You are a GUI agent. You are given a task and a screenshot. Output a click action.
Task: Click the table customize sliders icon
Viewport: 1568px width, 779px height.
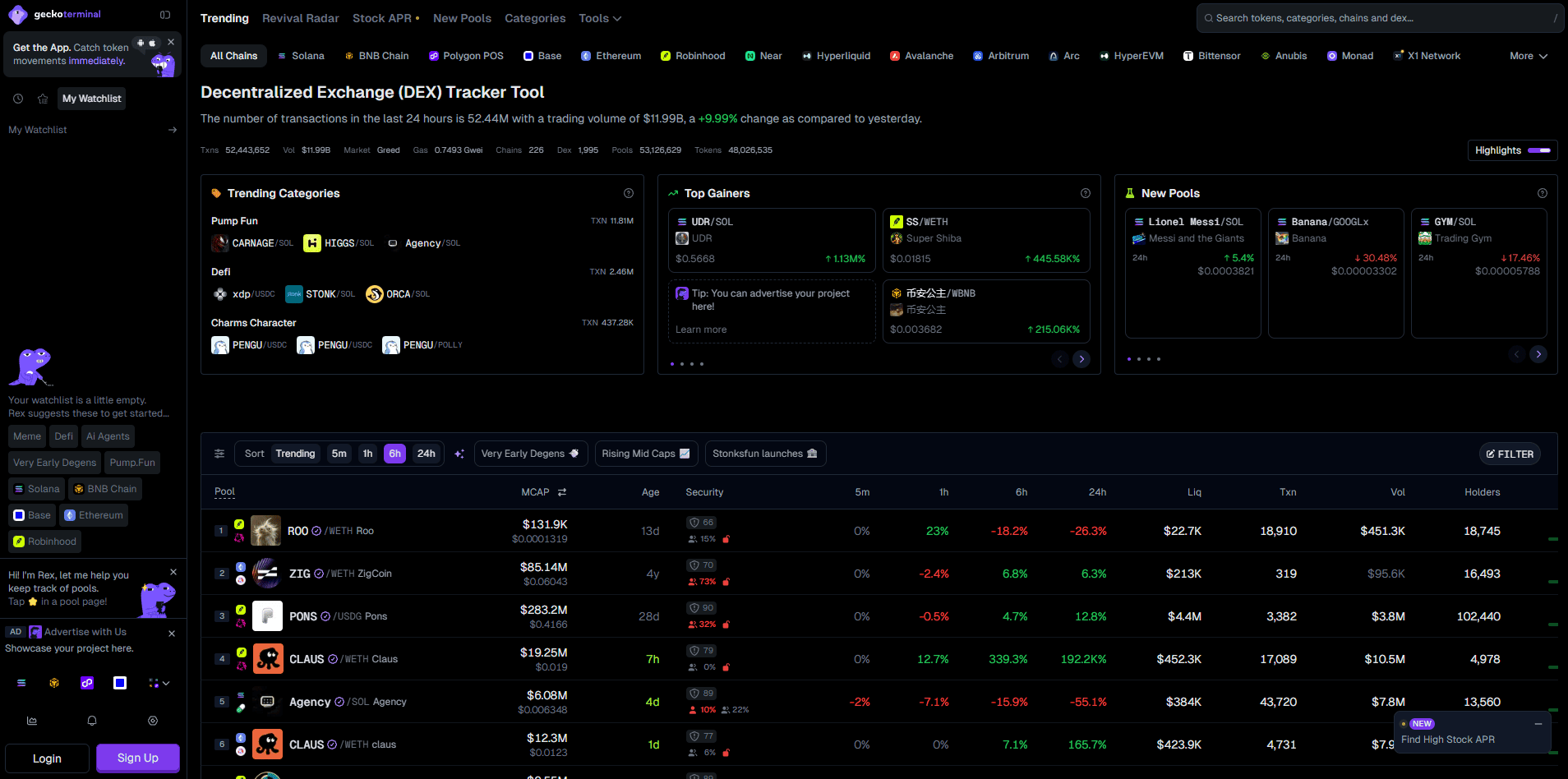coord(219,454)
